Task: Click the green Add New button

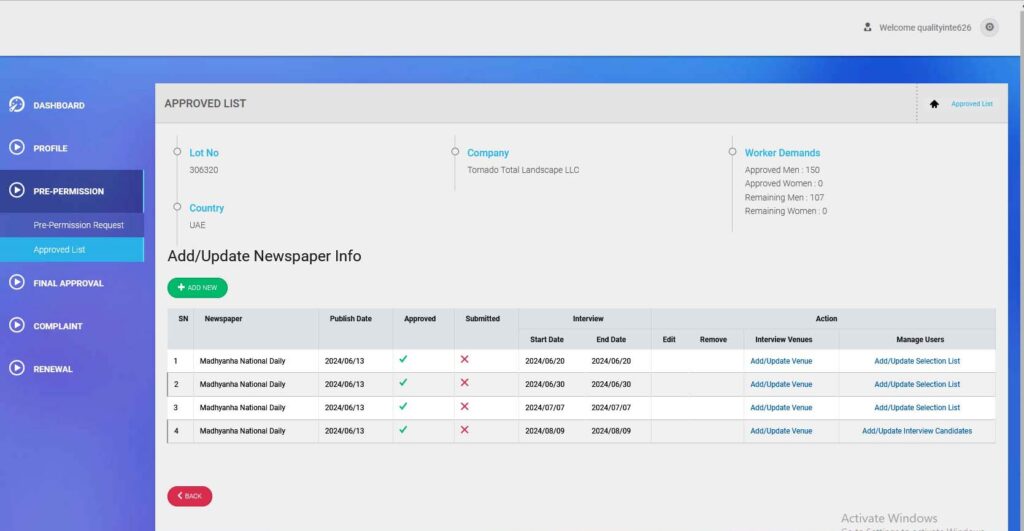Action: click(x=197, y=288)
